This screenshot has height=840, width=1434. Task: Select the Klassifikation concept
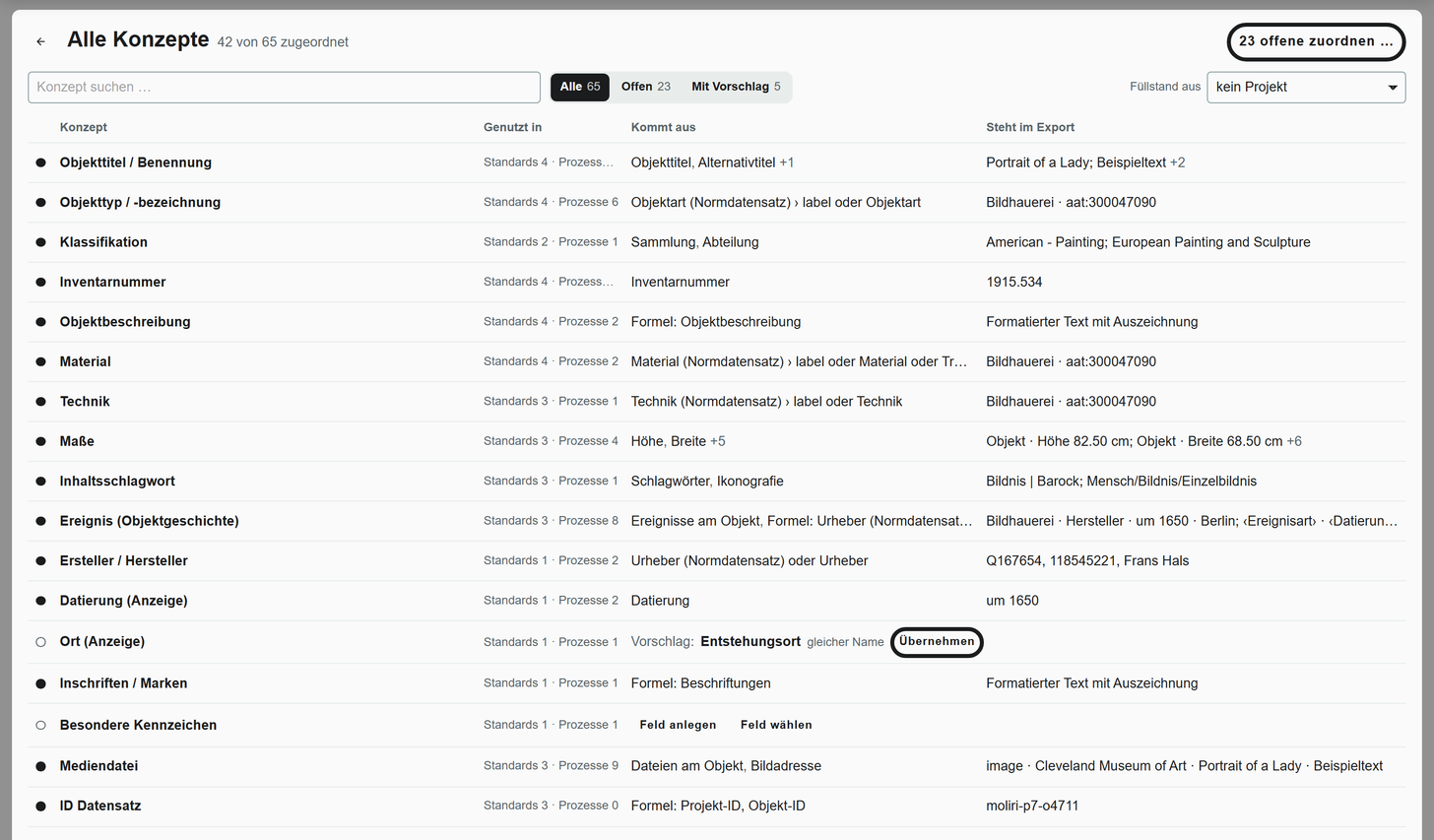click(x=103, y=242)
